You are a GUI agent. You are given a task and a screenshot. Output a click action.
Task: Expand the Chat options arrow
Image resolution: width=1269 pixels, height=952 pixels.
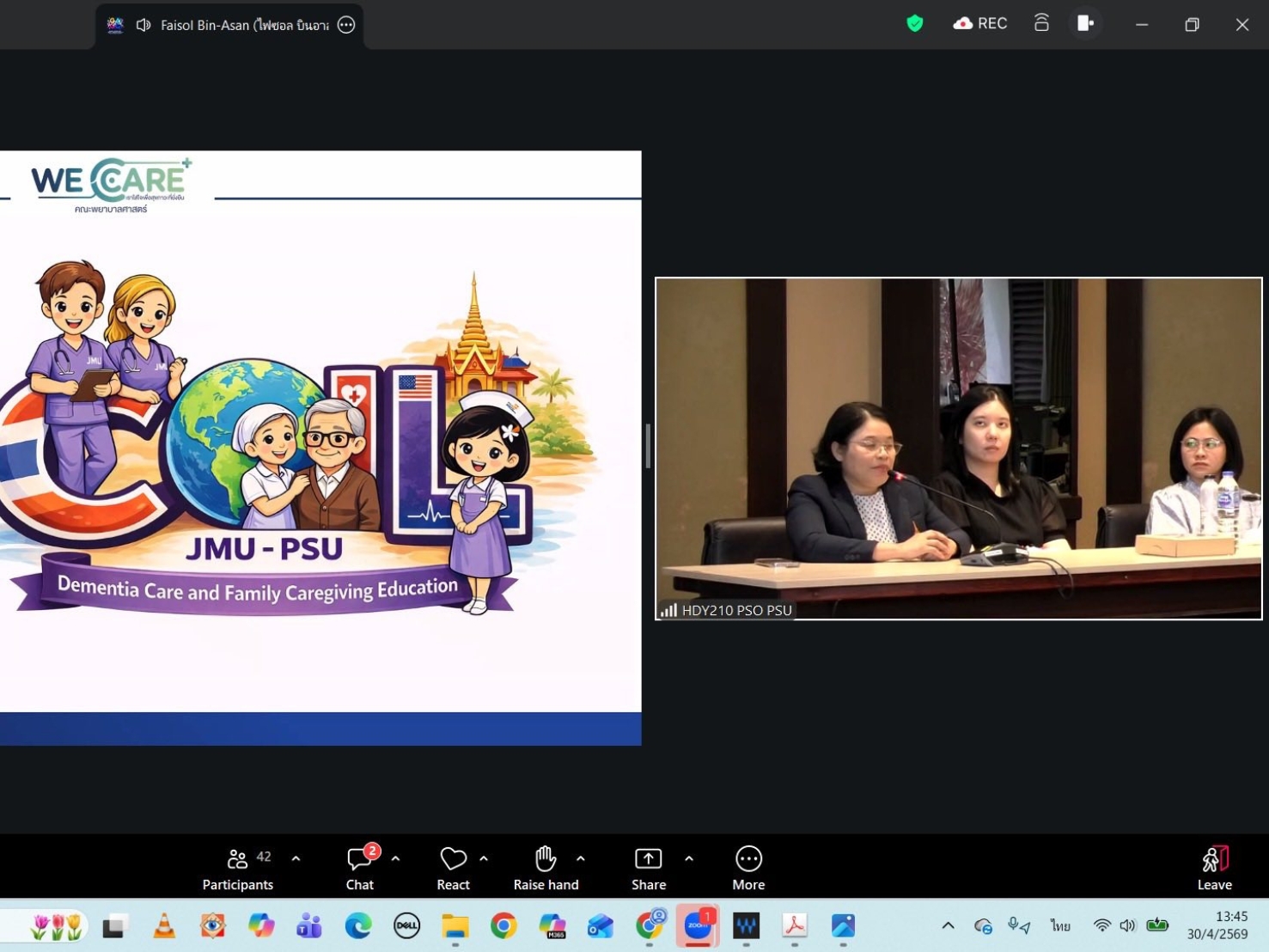pyautogui.click(x=396, y=858)
